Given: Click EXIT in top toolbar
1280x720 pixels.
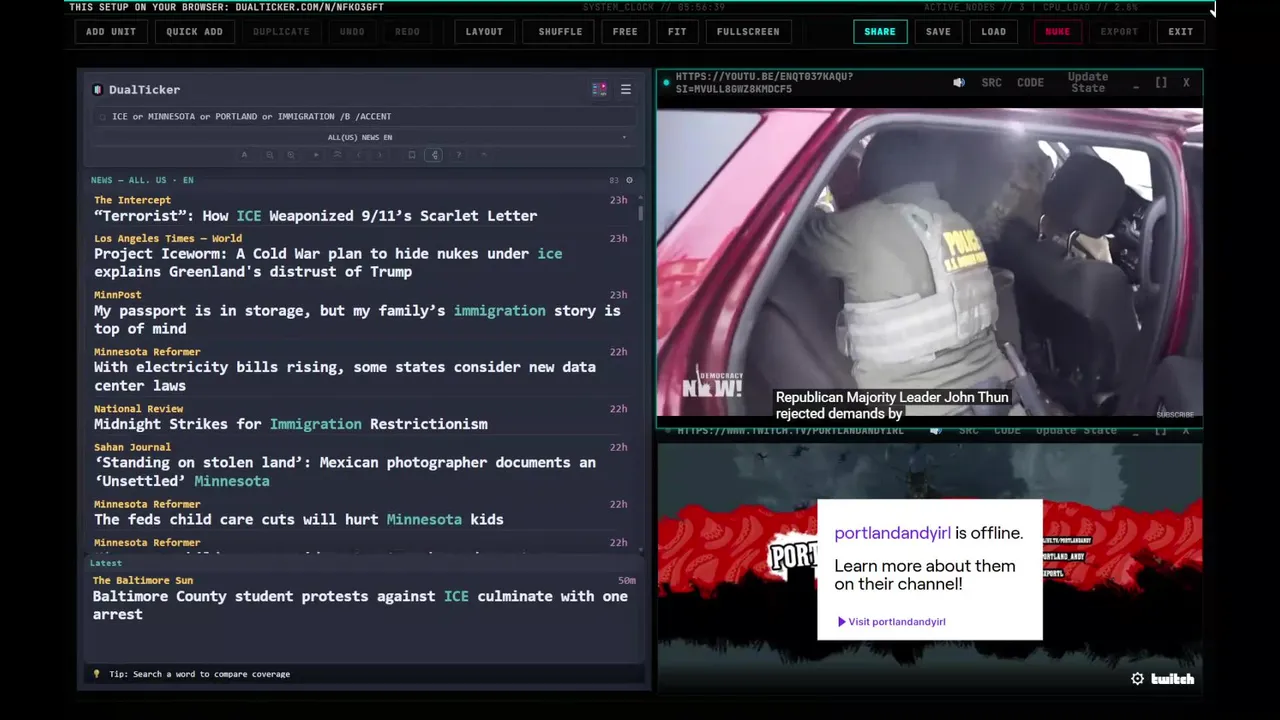Looking at the screenshot, I should (1181, 31).
